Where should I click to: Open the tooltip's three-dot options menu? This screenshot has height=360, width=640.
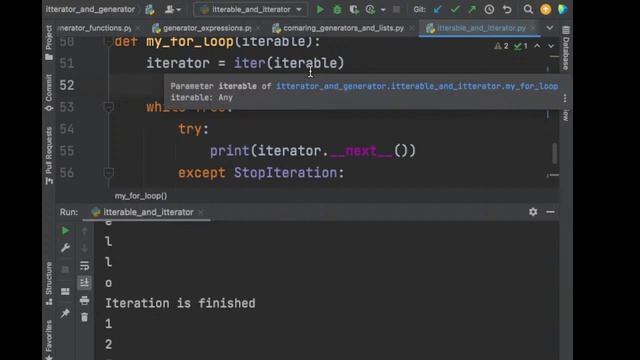tap(565, 98)
